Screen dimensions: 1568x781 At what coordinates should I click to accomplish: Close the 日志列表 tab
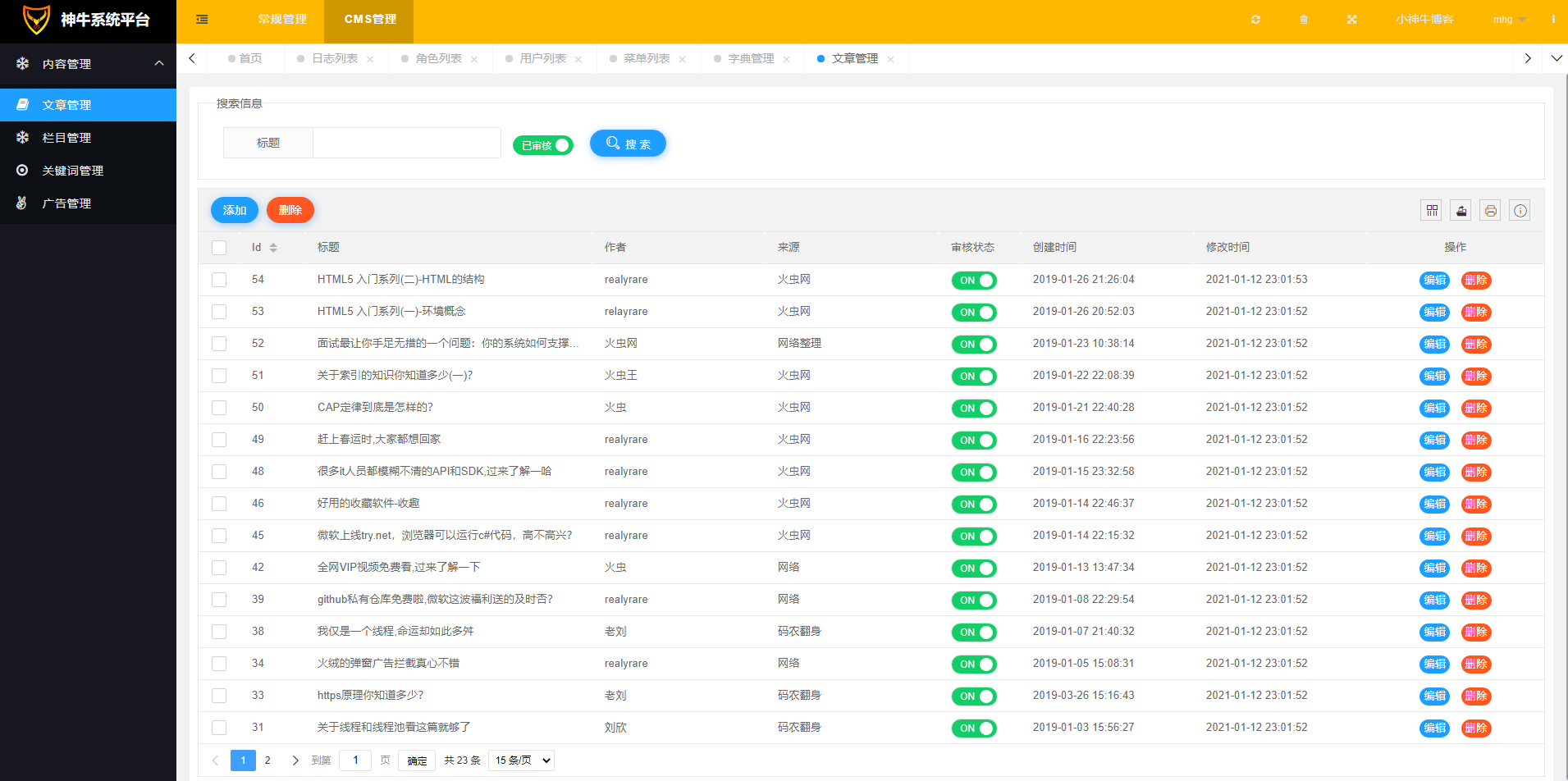point(370,59)
